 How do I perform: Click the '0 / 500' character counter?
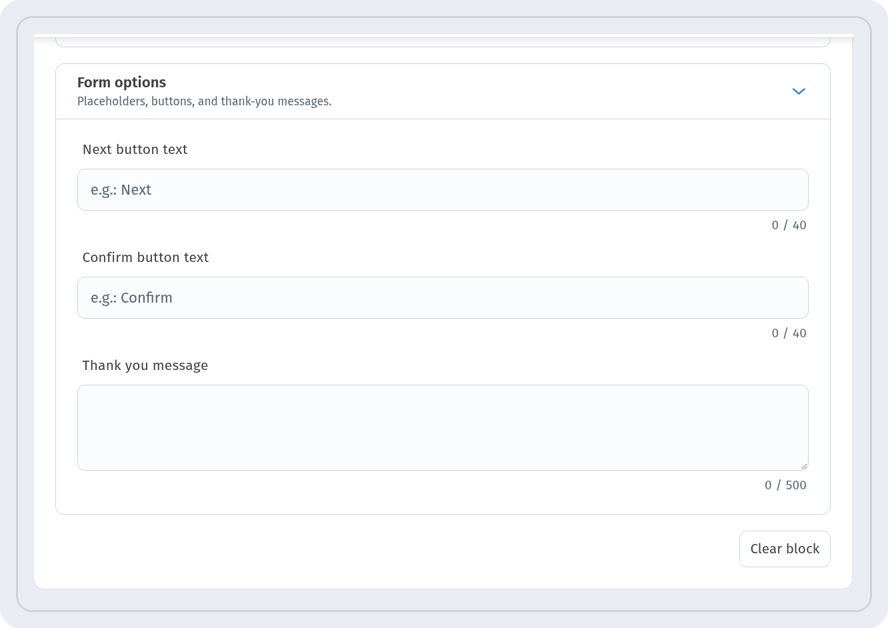[785, 485]
